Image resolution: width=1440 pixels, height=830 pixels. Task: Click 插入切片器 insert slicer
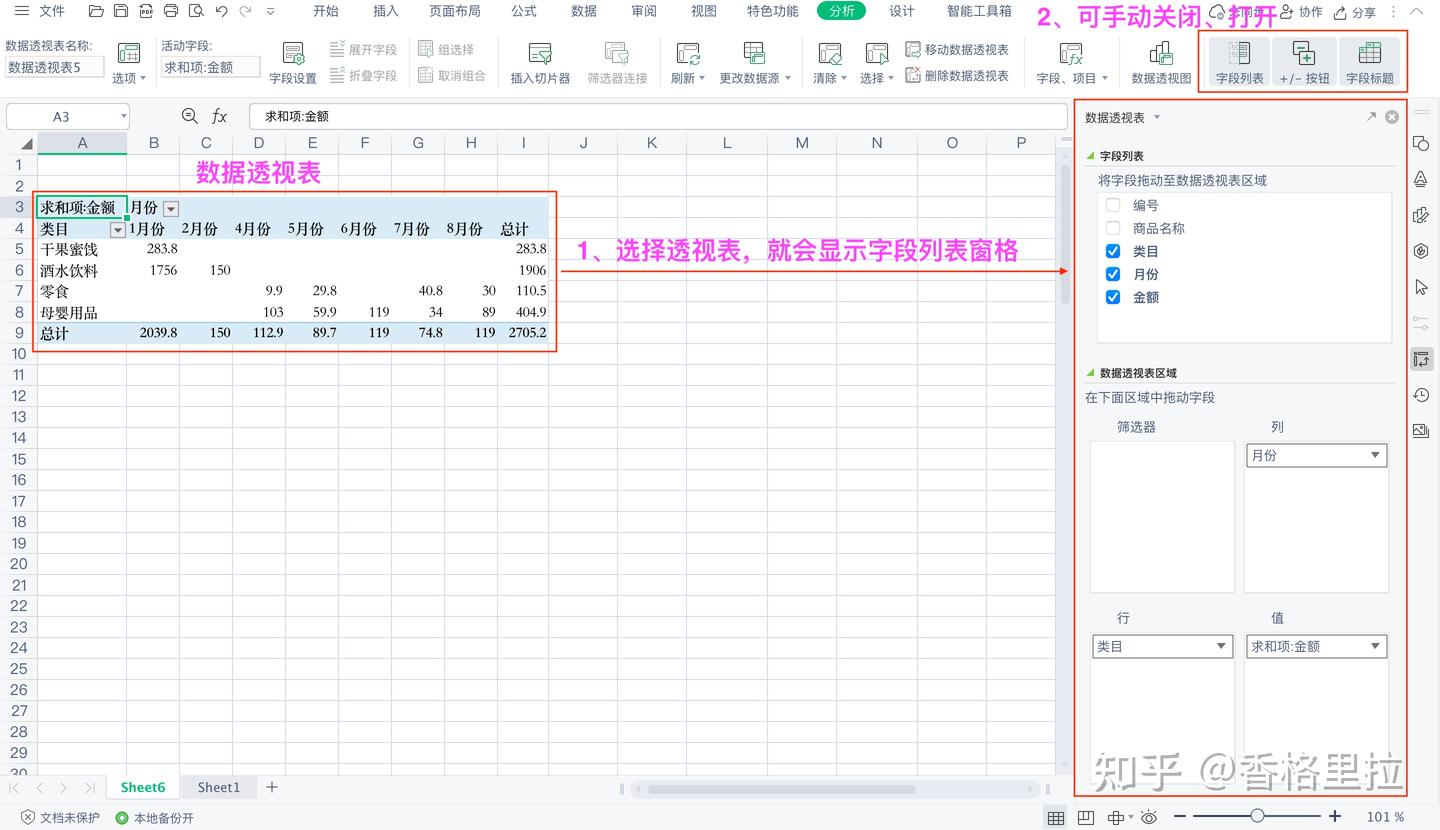[540, 63]
